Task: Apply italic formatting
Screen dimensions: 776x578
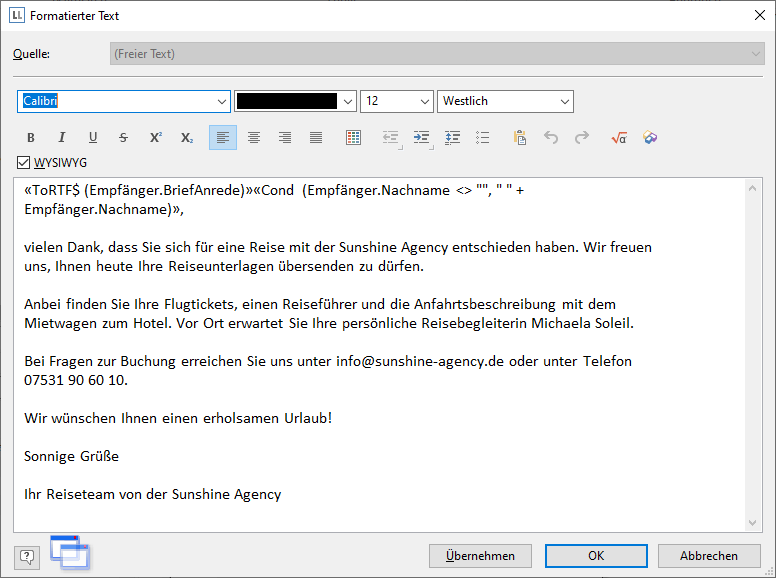Action: pyautogui.click(x=61, y=138)
